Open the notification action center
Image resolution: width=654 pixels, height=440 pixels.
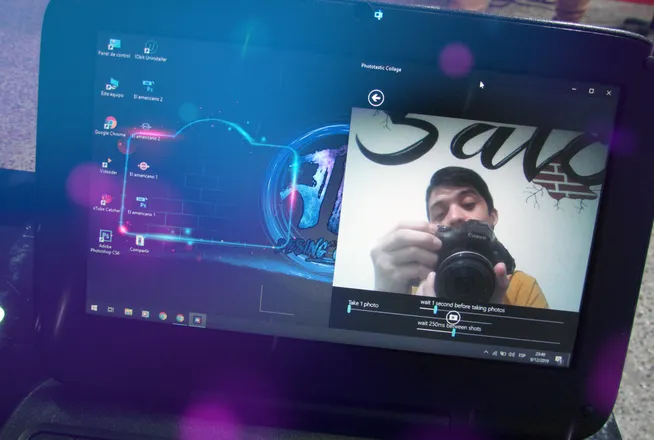558,359
